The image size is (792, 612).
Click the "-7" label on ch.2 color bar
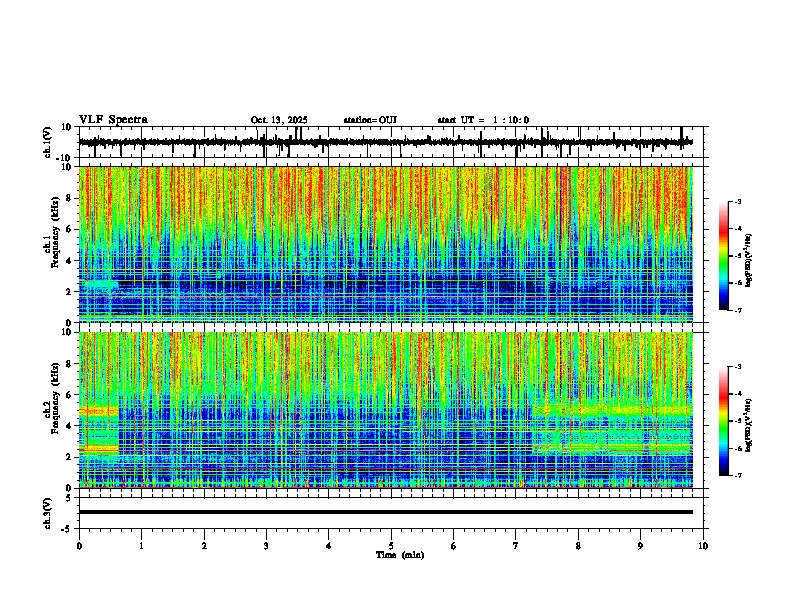point(738,475)
